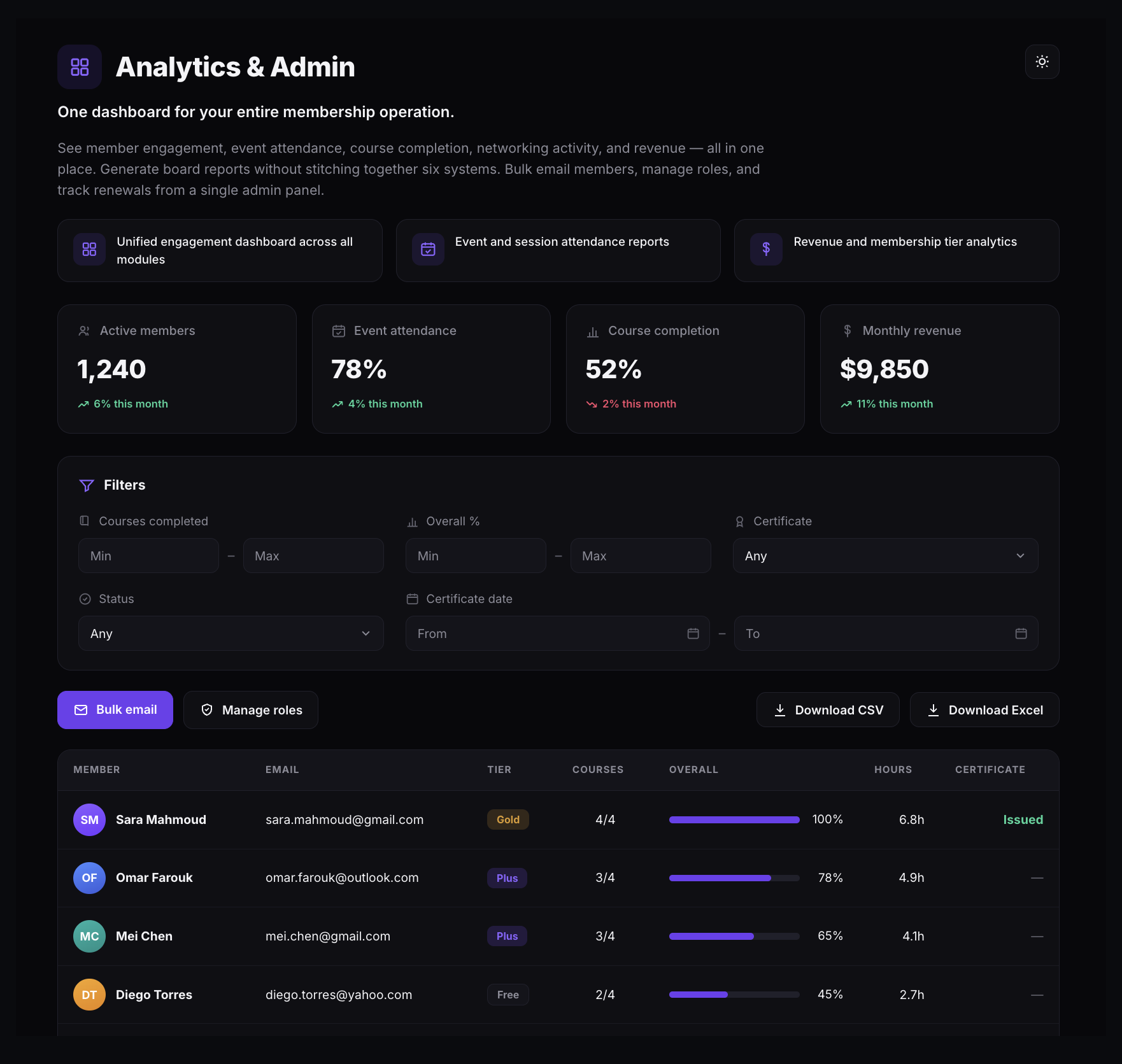This screenshot has height=1064, width=1122.
Task: Toggle the light/dark theme sun button
Action: click(x=1042, y=62)
